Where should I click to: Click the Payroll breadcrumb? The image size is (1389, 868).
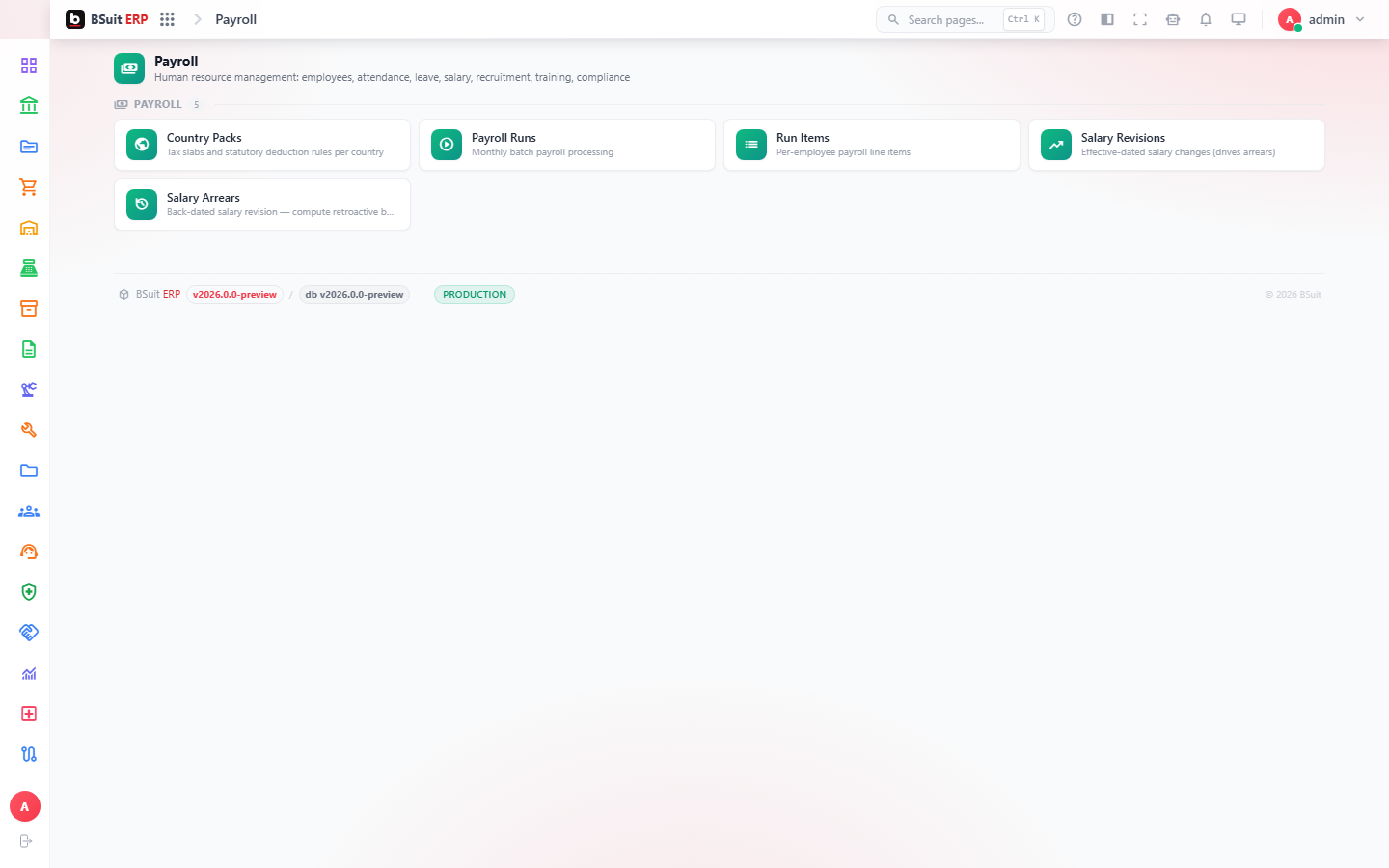(235, 19)
